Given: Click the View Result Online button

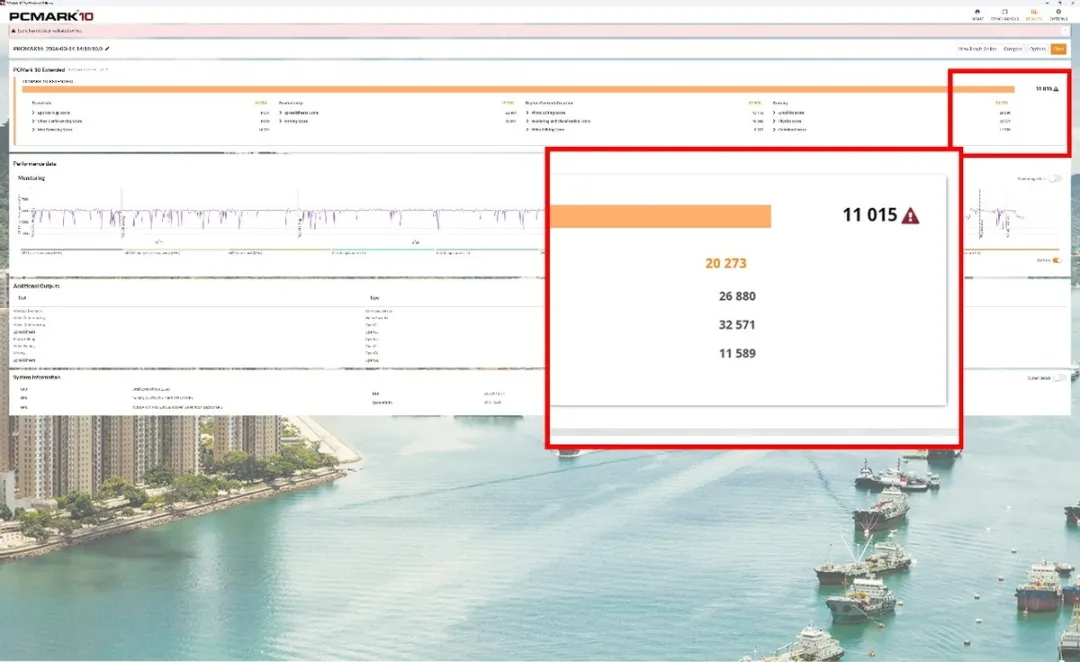Looking at the screenshot, I should pos(975,48).
